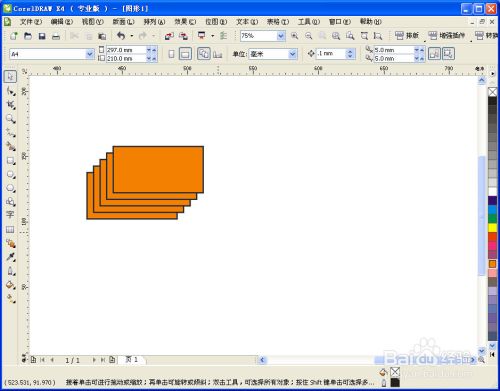Open the 排列 (Arrange) menu

(154, 22)
